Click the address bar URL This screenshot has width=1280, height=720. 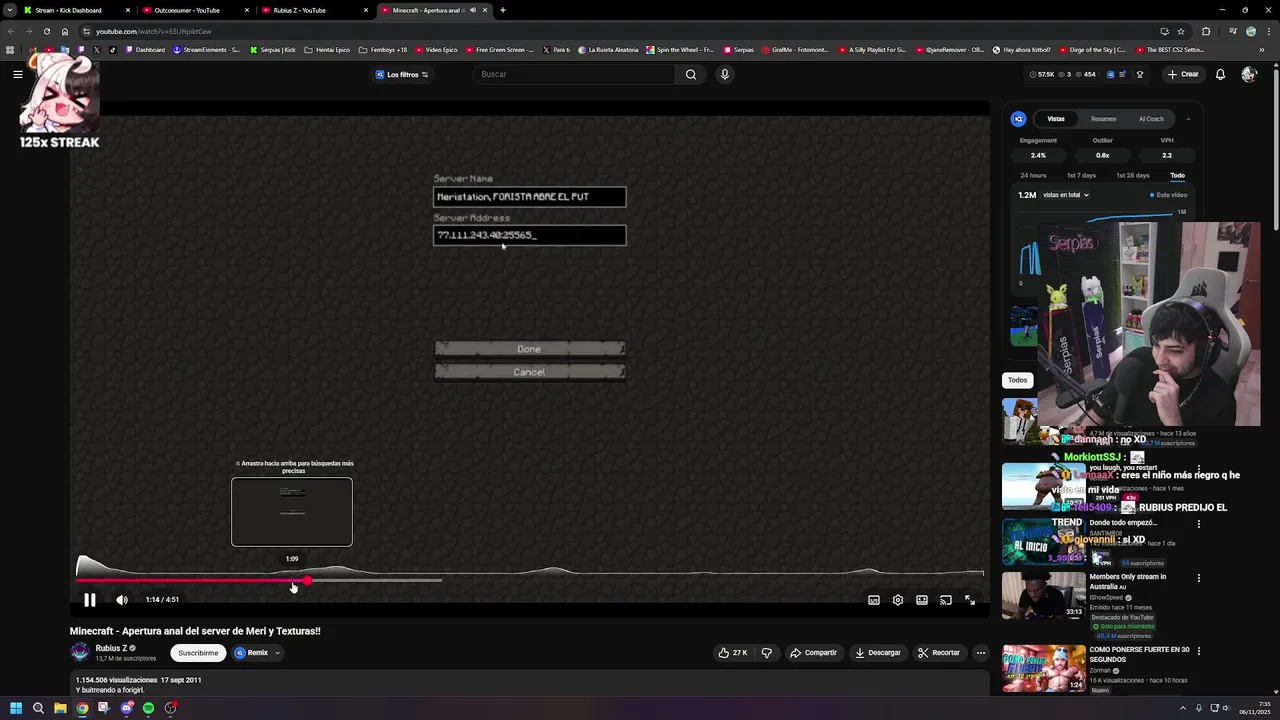click(153, 31)
